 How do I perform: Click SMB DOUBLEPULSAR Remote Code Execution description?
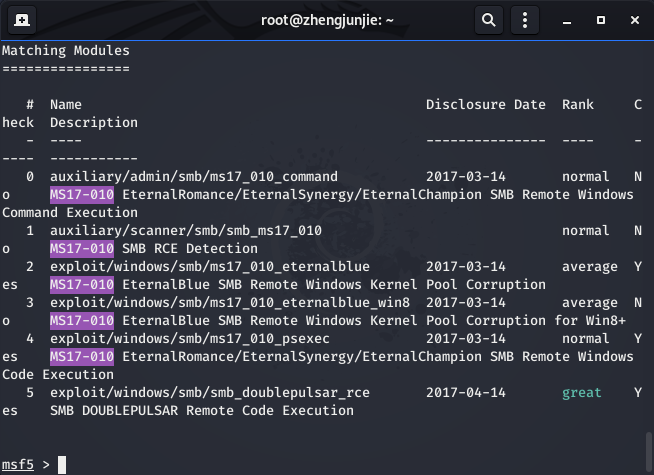tap(202, 411)
